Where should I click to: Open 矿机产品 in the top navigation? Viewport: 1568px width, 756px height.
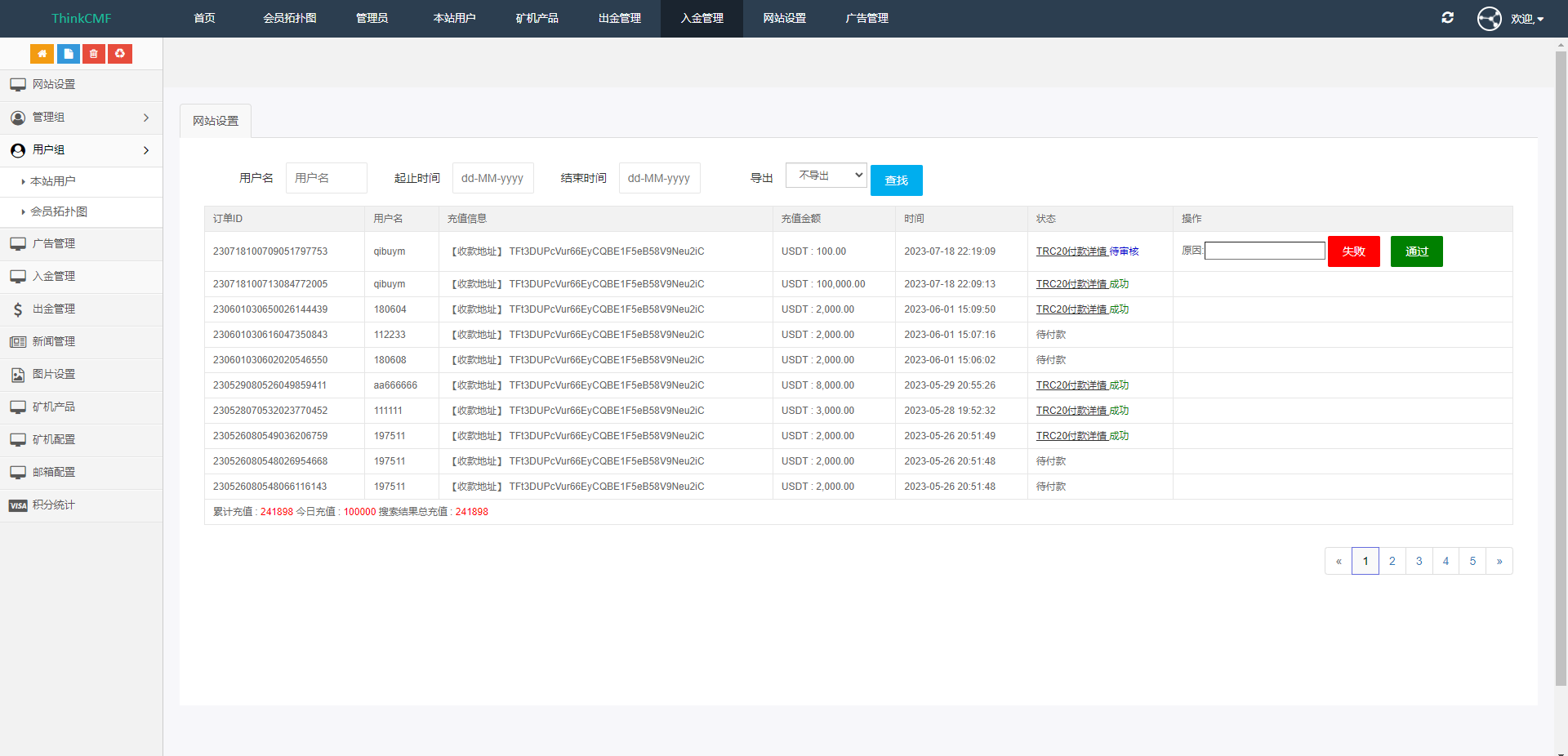tap(537, 18)
